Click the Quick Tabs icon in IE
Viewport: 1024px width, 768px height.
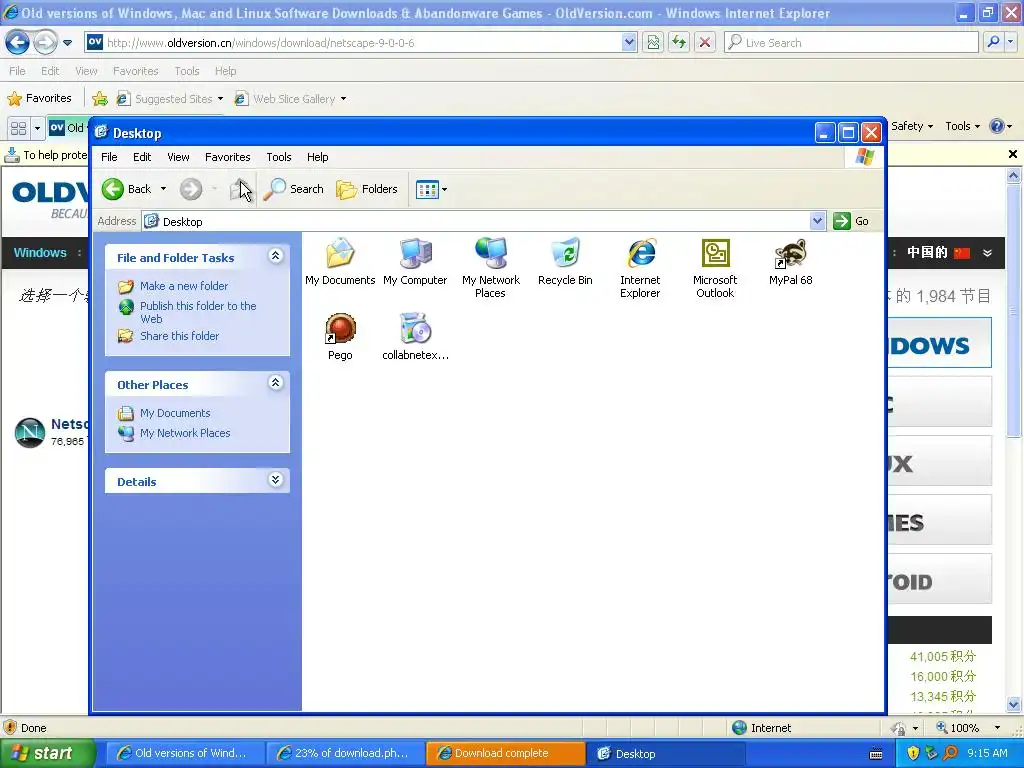[x=18, y=128]
